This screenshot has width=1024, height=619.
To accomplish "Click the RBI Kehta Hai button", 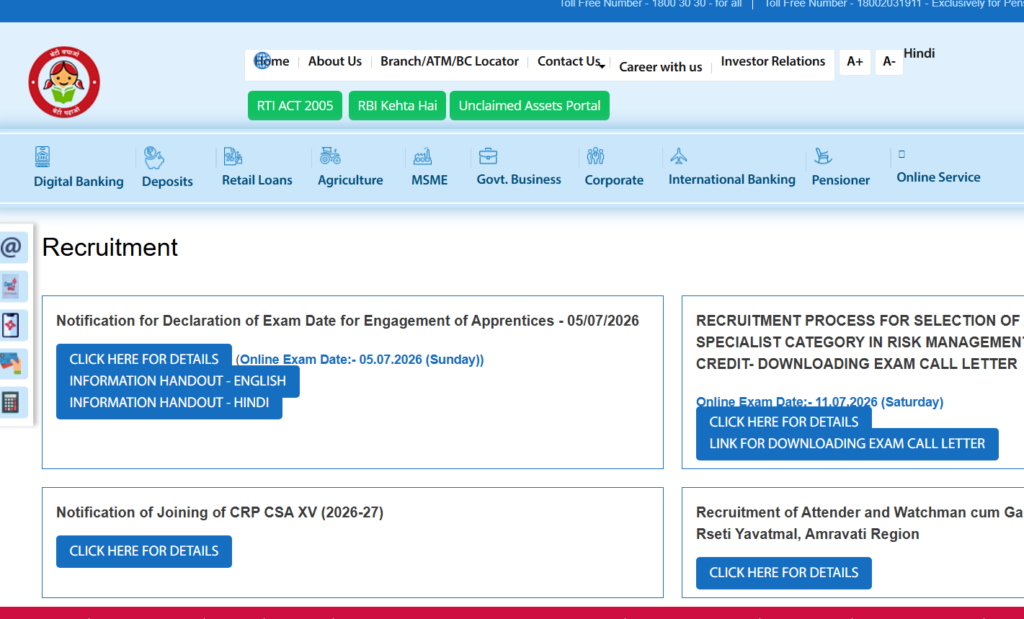I will 397,105.
